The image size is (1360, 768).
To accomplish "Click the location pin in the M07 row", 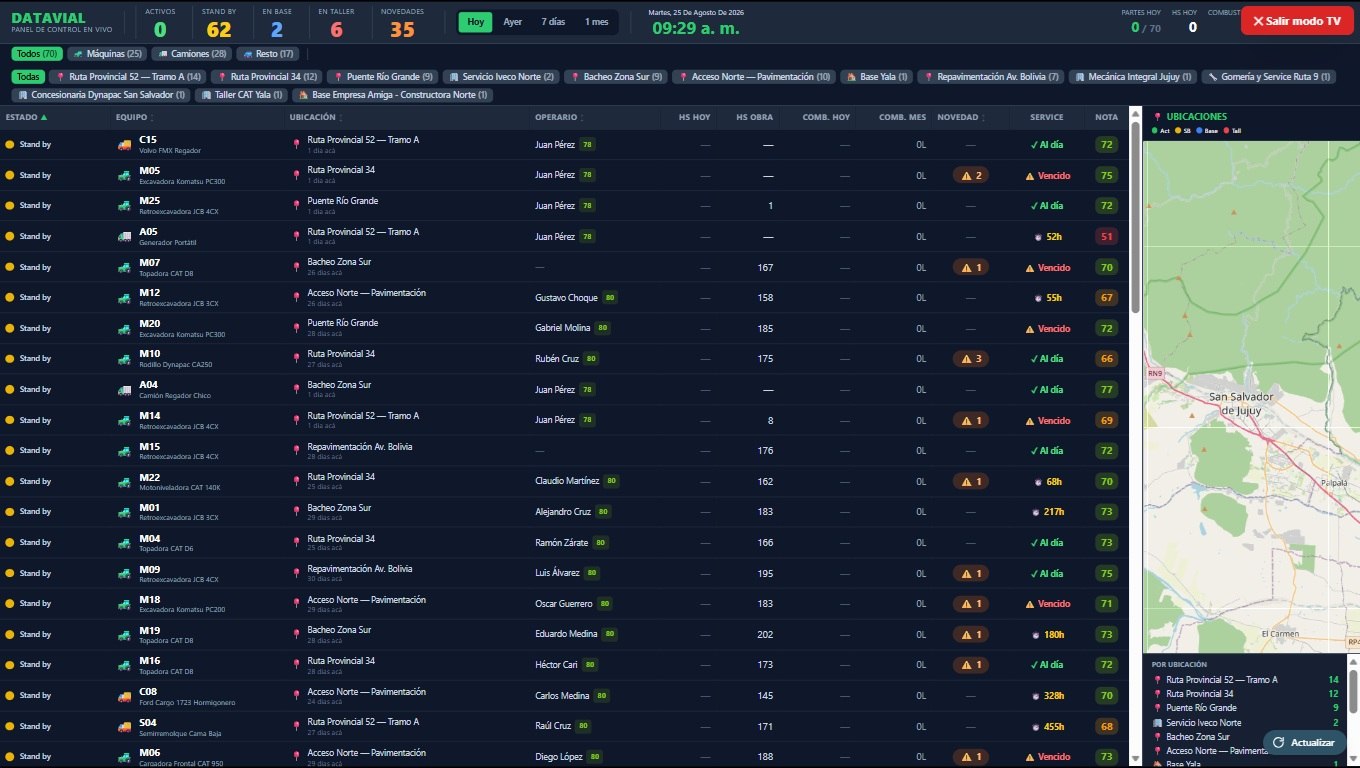I will click(296, 267).
